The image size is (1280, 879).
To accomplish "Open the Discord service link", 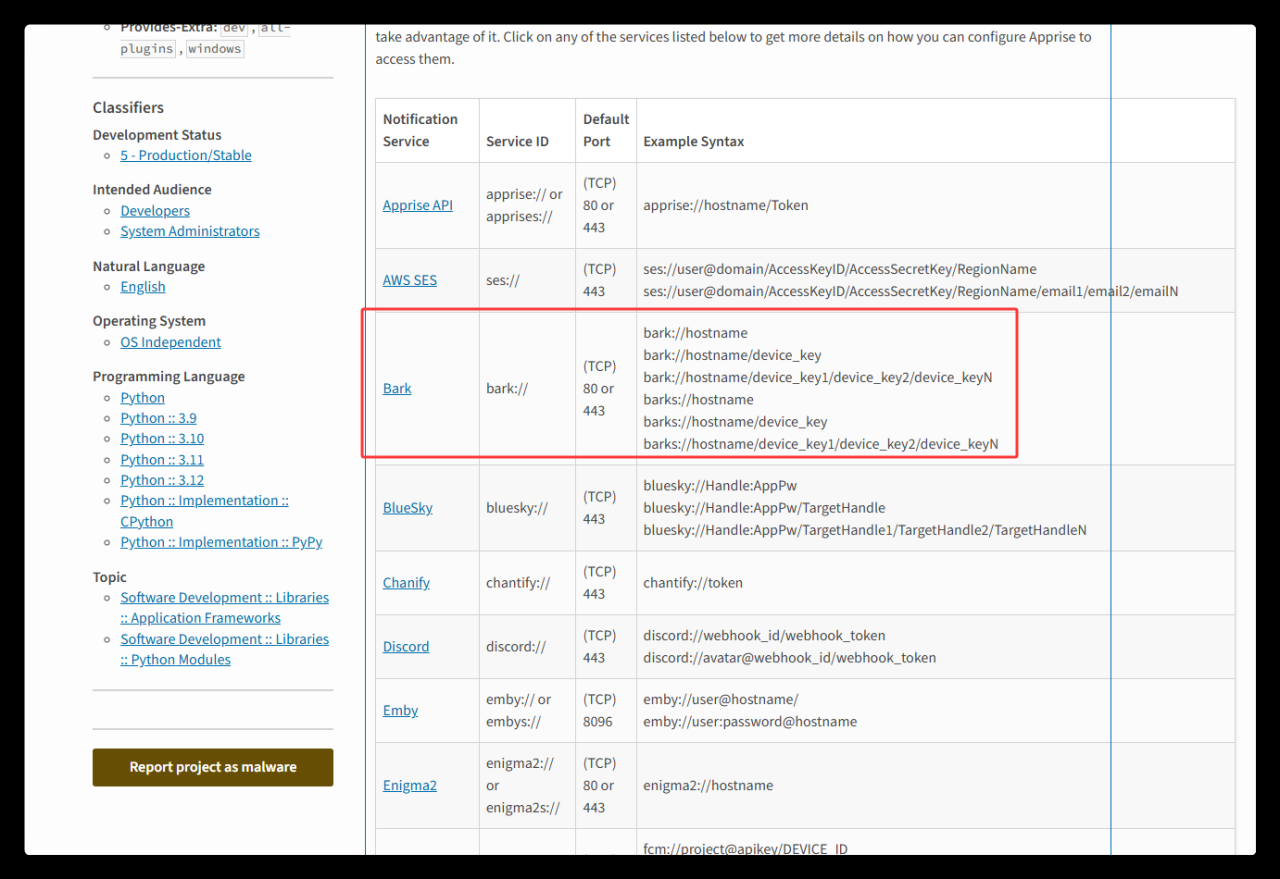I will [405, 646].
